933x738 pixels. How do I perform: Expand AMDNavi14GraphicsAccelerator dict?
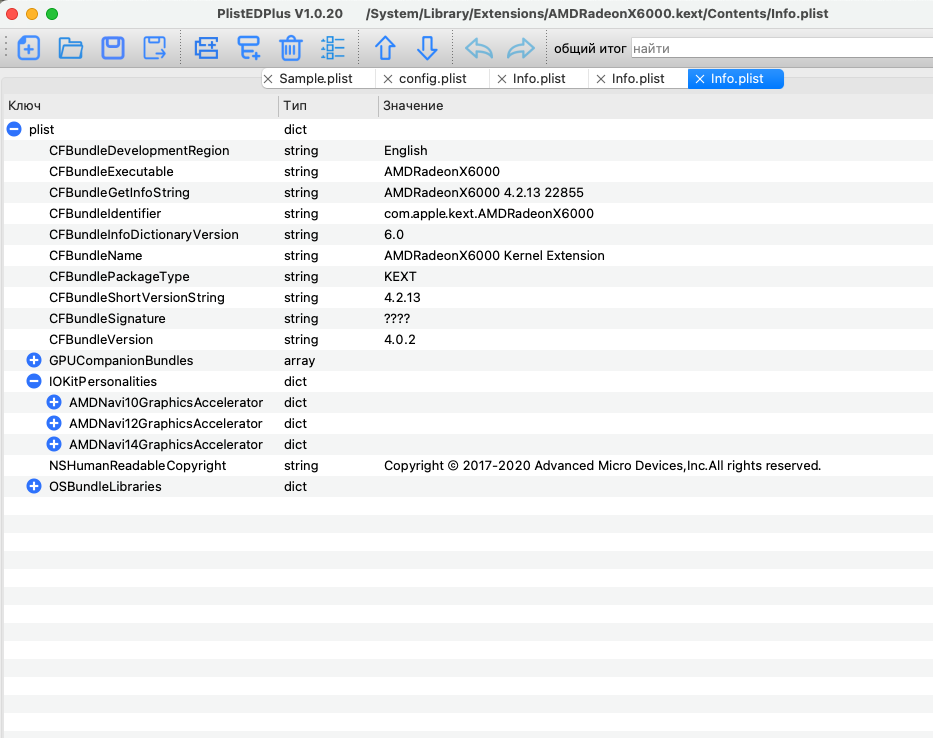54,444
